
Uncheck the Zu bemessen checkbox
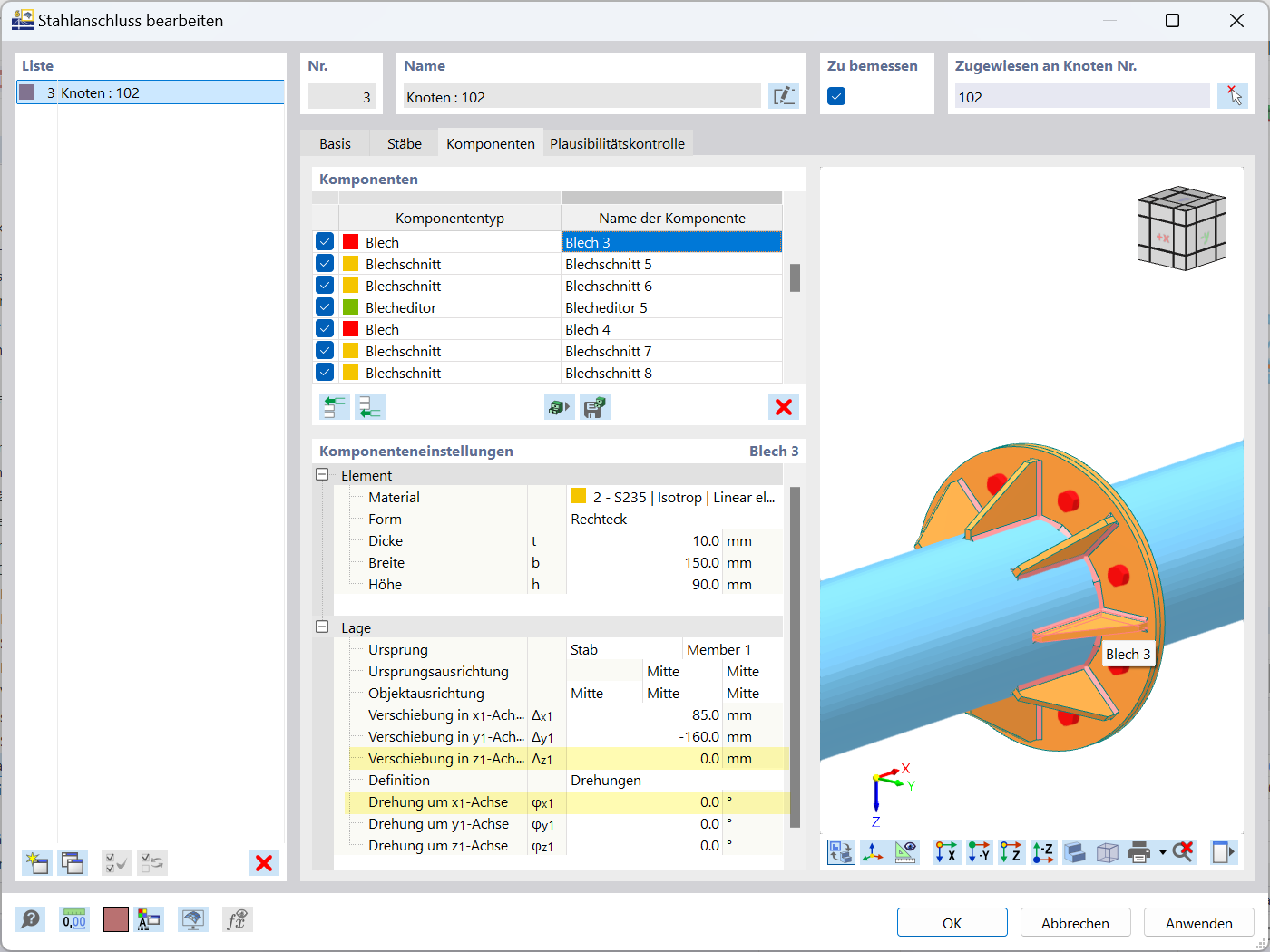point(836,96)
